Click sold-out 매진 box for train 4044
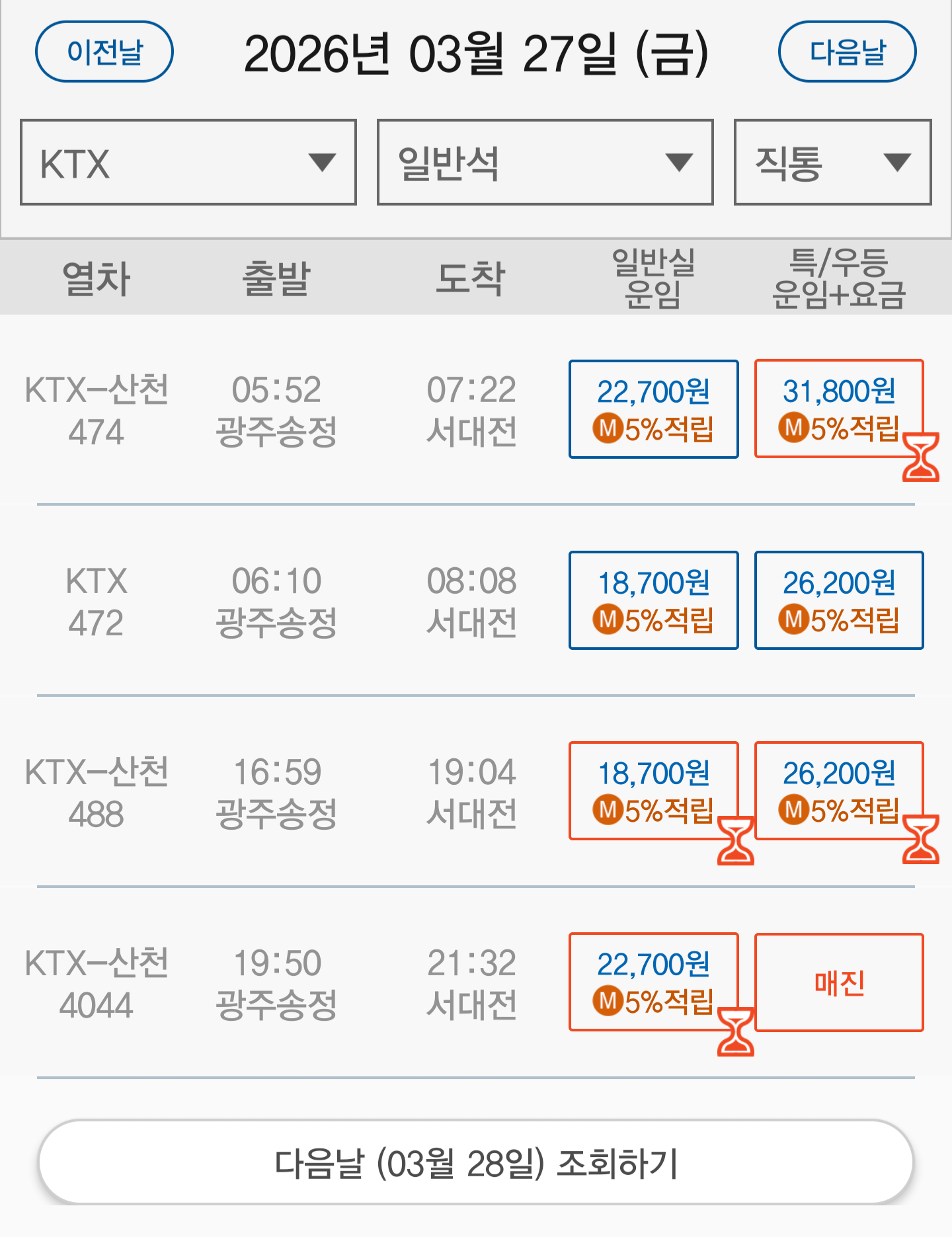 tap(838, 982)
